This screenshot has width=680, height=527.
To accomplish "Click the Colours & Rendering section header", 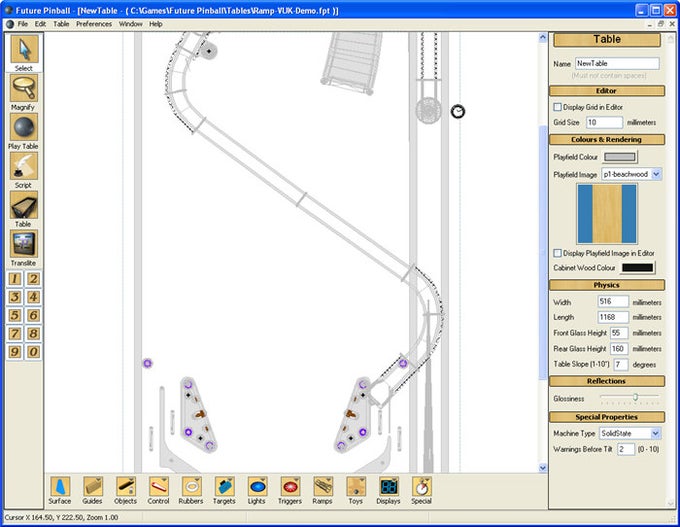I will click(607, 139).
